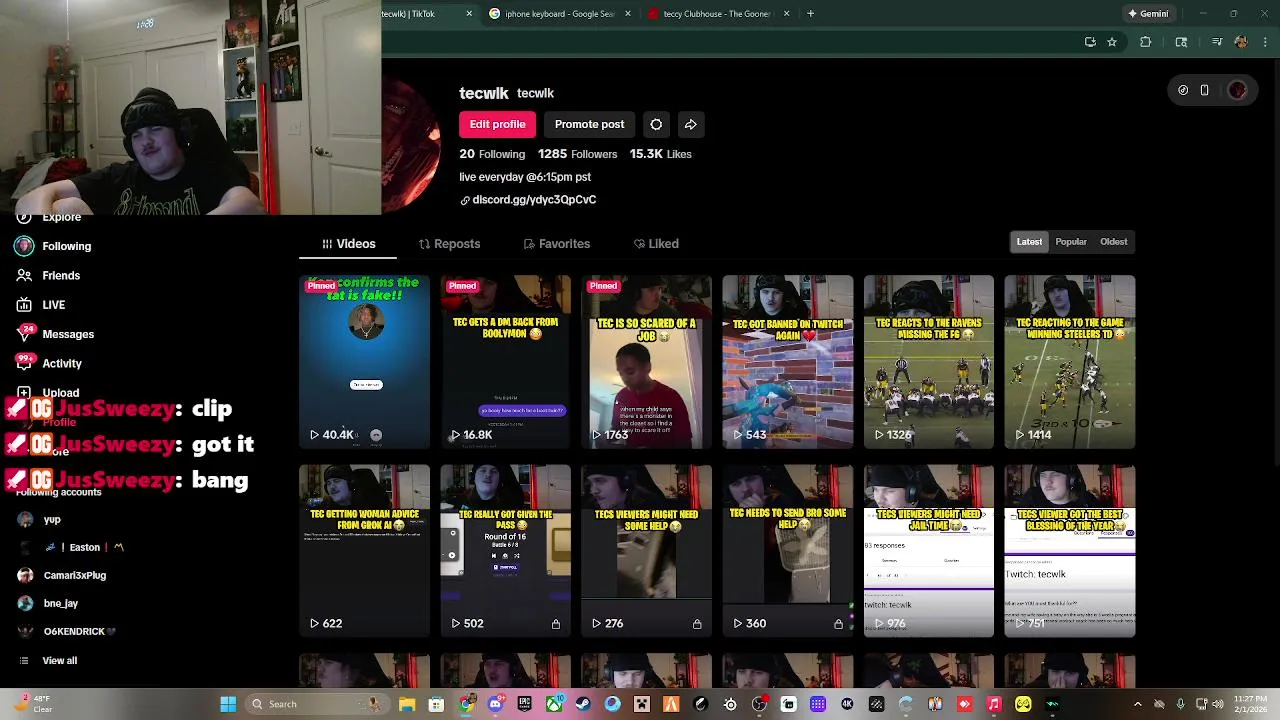Bookmark this page with star icon
This screenshot has width=1280, height=720.
(1112, 42)
